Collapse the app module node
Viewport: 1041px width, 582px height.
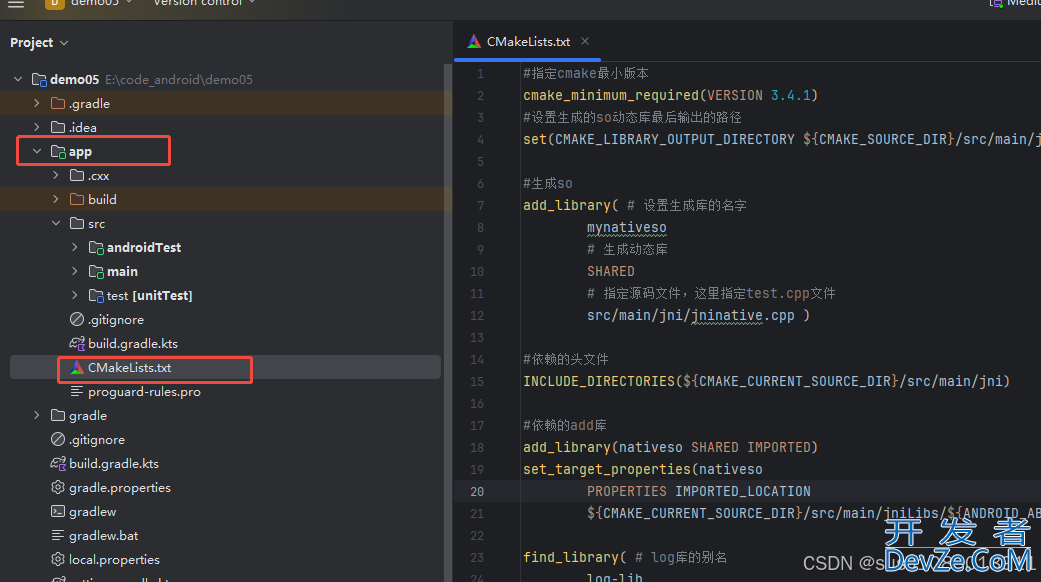(x=37, y=151)
